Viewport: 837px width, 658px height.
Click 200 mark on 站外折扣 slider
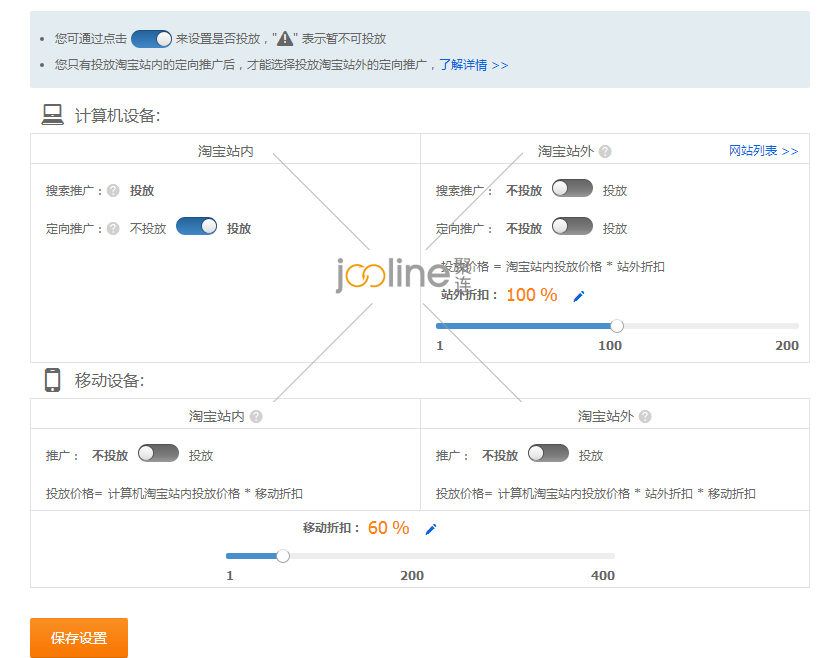[x=787, y=346]
